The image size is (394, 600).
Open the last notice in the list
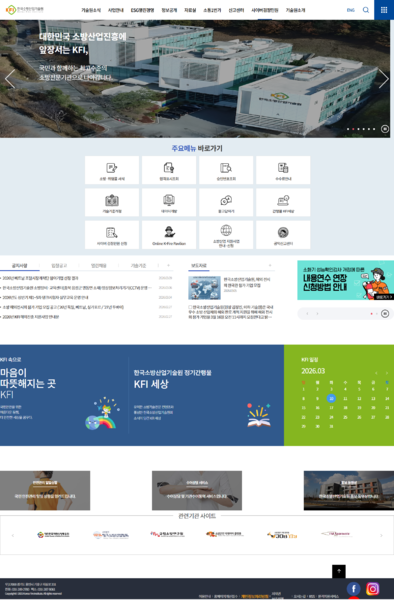click(x=31, y=317)
